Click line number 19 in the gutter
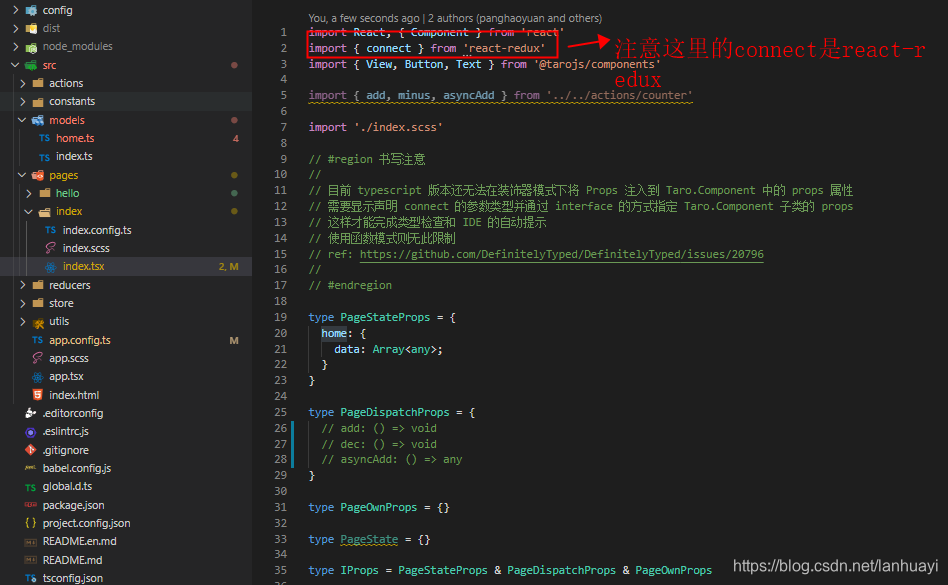 (281, 317)
